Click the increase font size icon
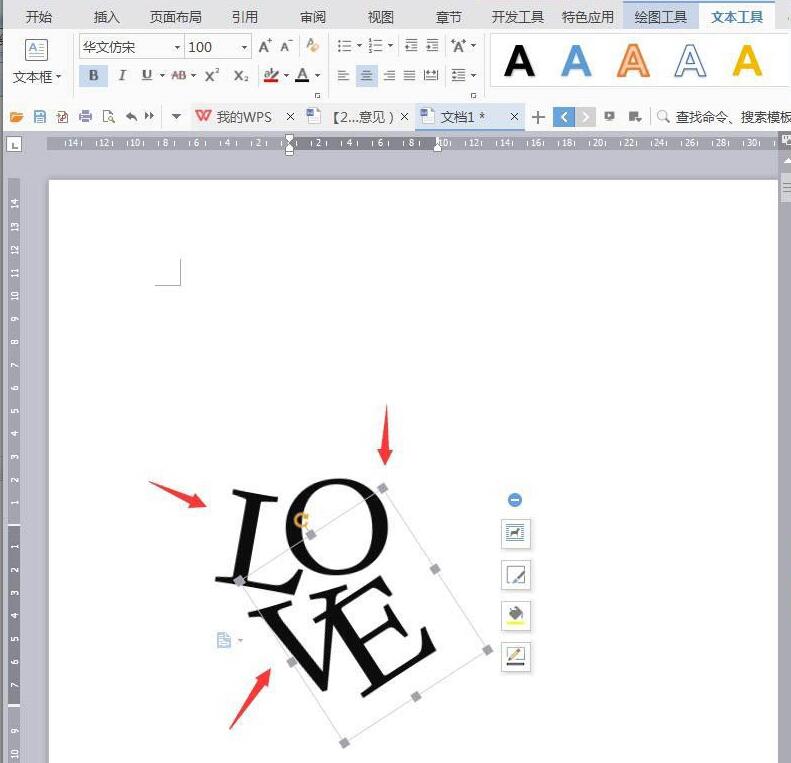 (265, 46)
